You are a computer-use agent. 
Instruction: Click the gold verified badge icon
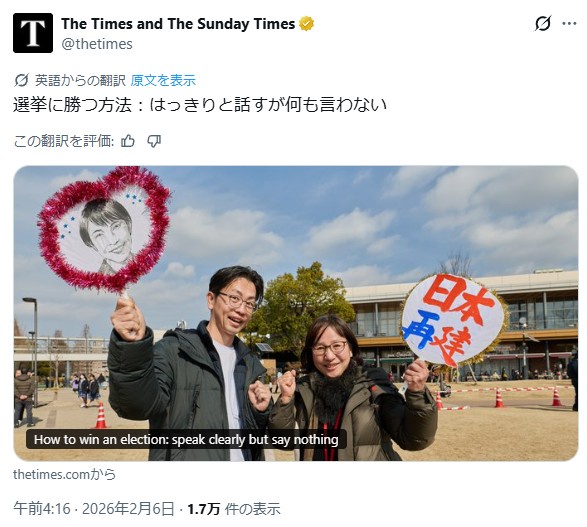[x=307, y=24]
